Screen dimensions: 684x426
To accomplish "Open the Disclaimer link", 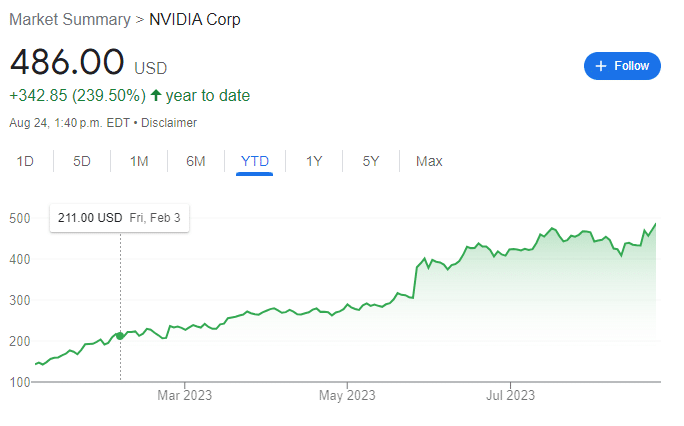I will click(169, 123).
